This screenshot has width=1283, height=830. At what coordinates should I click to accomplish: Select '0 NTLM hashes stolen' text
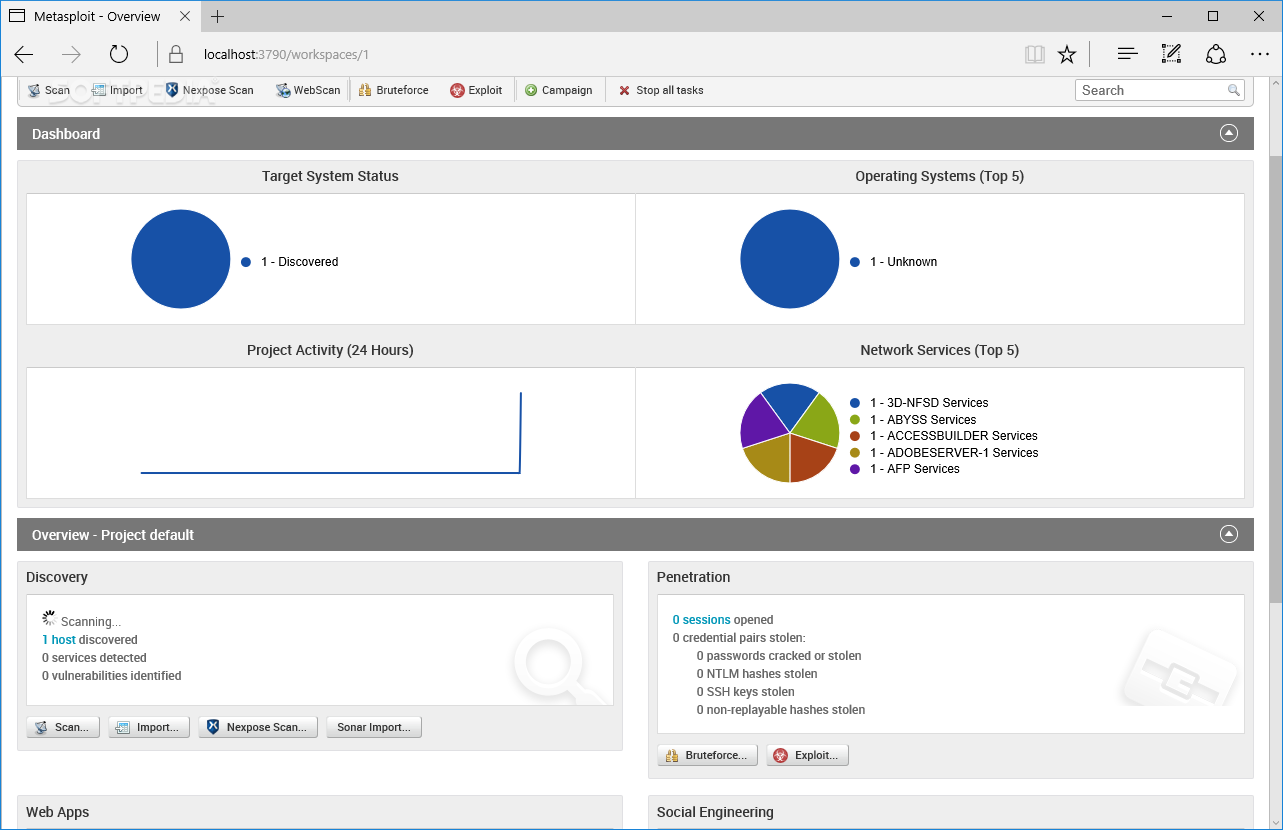(757, 674)
